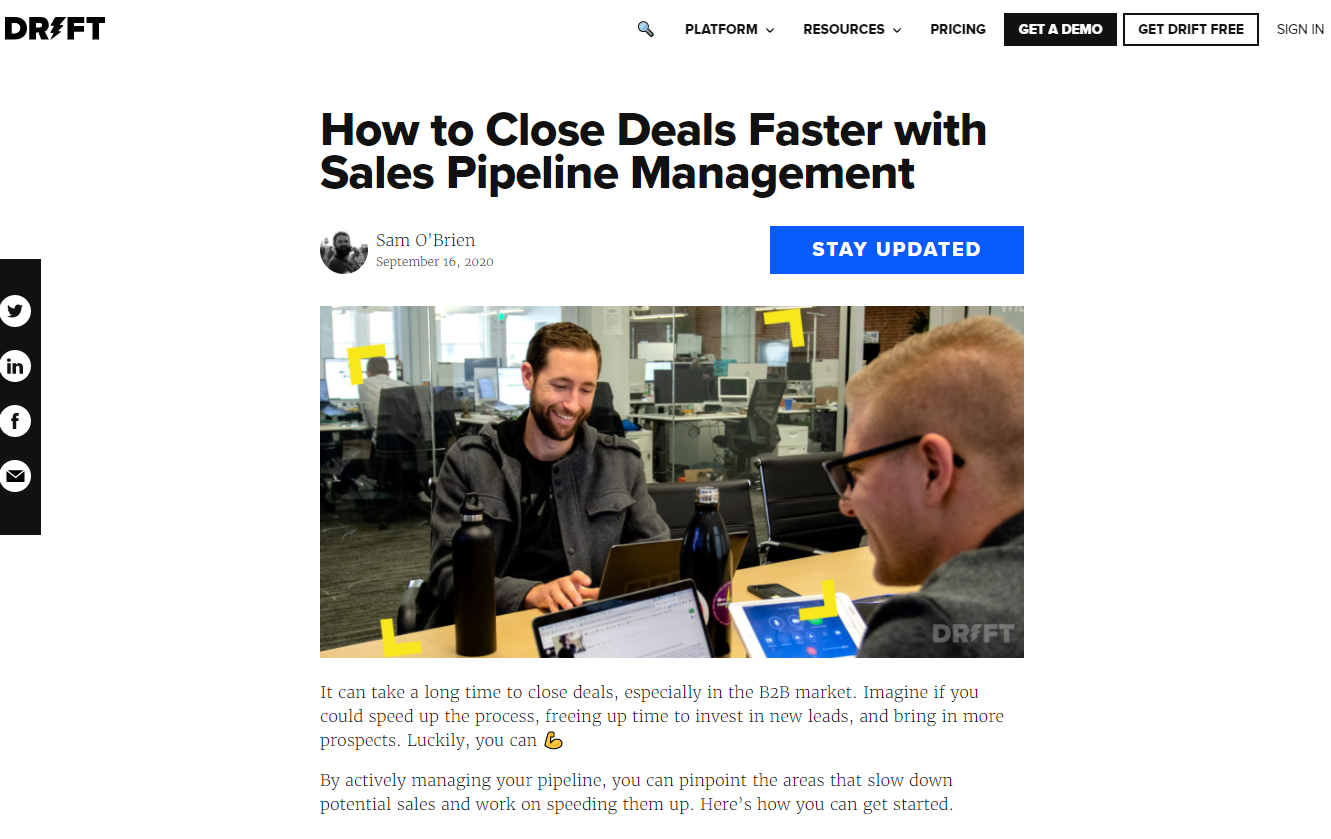Share article via email envelope icon
1331x839 pixels.
coord(15,476)
